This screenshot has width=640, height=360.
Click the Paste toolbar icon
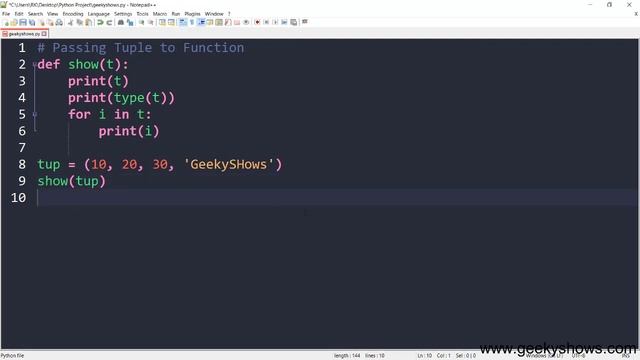(x=88, y=22)
